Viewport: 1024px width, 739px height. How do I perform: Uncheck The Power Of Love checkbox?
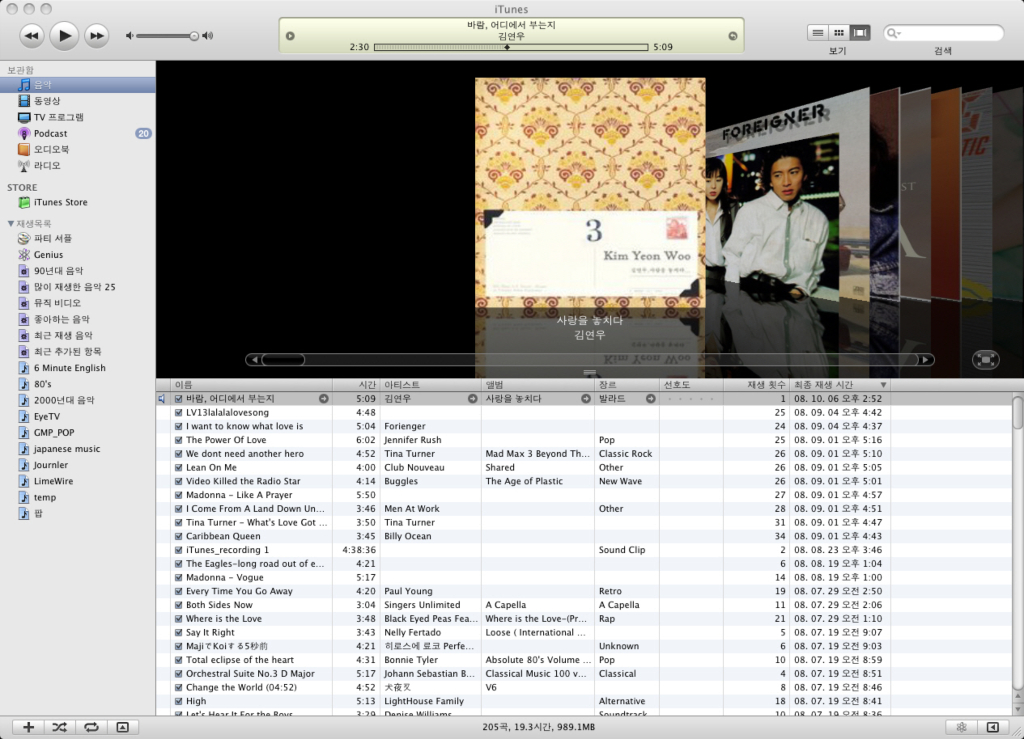point(178,440)
